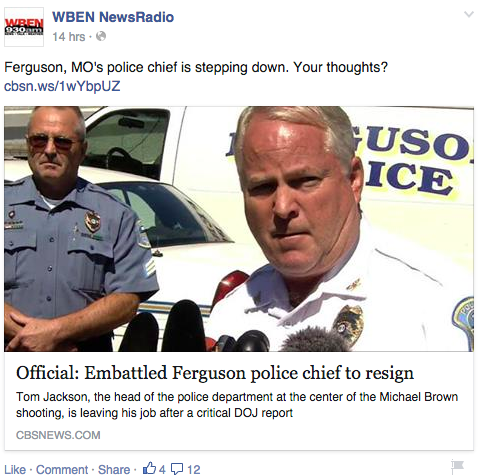The image size is (485, 476).
Task: Share the Ferguson police chief post
Action: coord(114,469)
